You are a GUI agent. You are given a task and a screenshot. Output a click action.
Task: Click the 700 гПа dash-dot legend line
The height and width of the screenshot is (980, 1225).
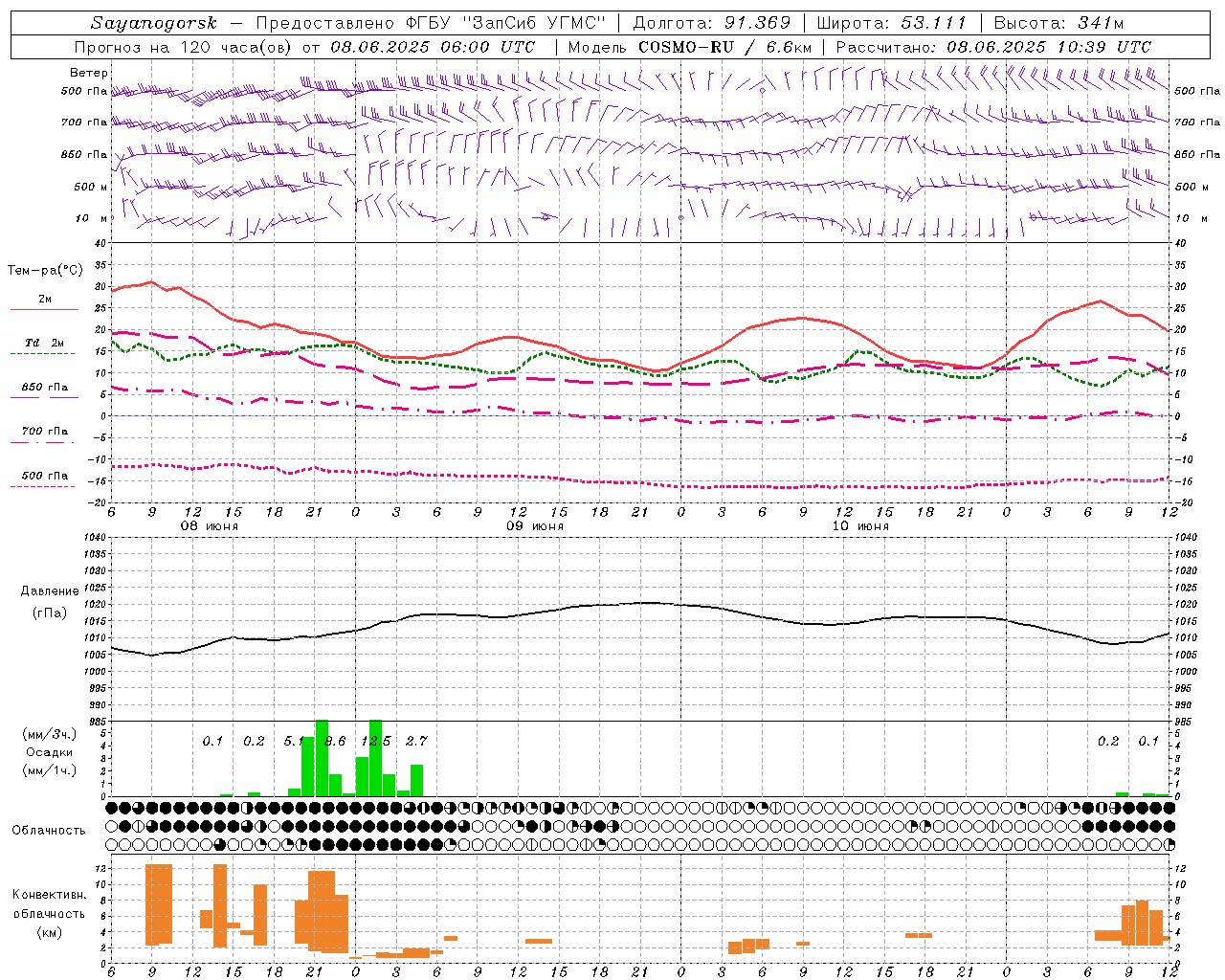(42, 442)
